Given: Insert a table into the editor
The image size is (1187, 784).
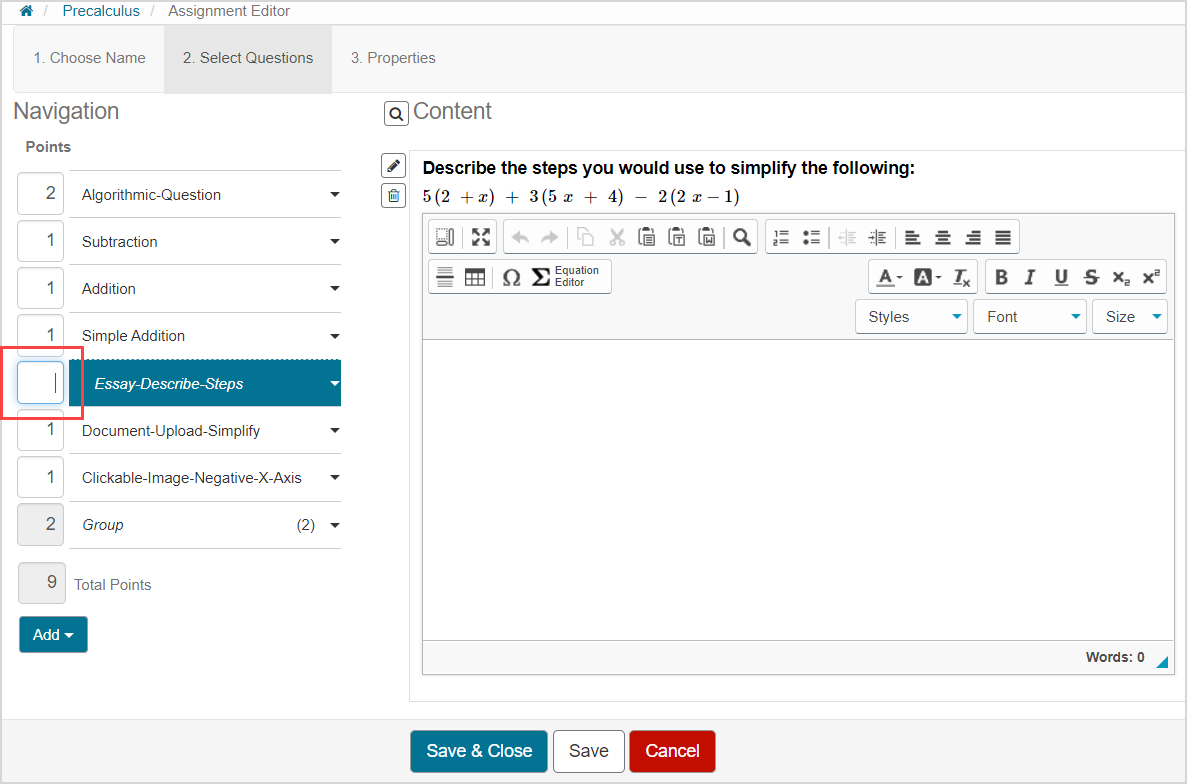Looking at the screenshot, I should coord(475,277).
